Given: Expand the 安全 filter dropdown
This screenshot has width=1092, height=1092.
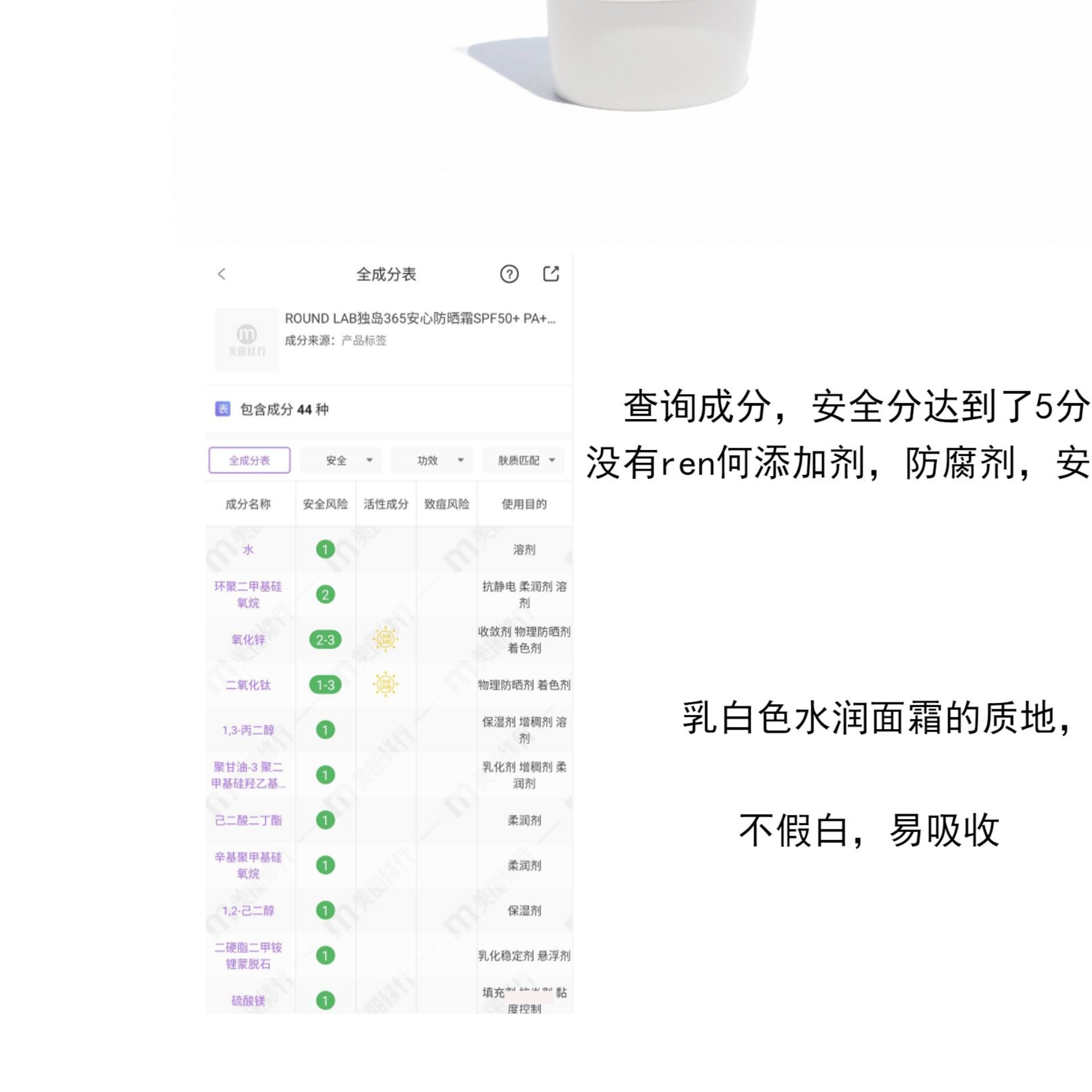Looking at the screenshot, I should pyautogui.click(x=341, y=460).
